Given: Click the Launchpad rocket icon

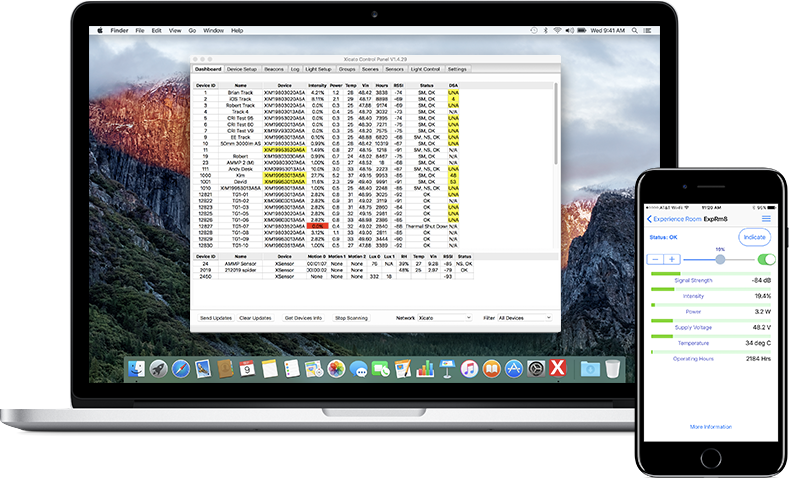Looking at the screenshot, I should coord(155,369).
